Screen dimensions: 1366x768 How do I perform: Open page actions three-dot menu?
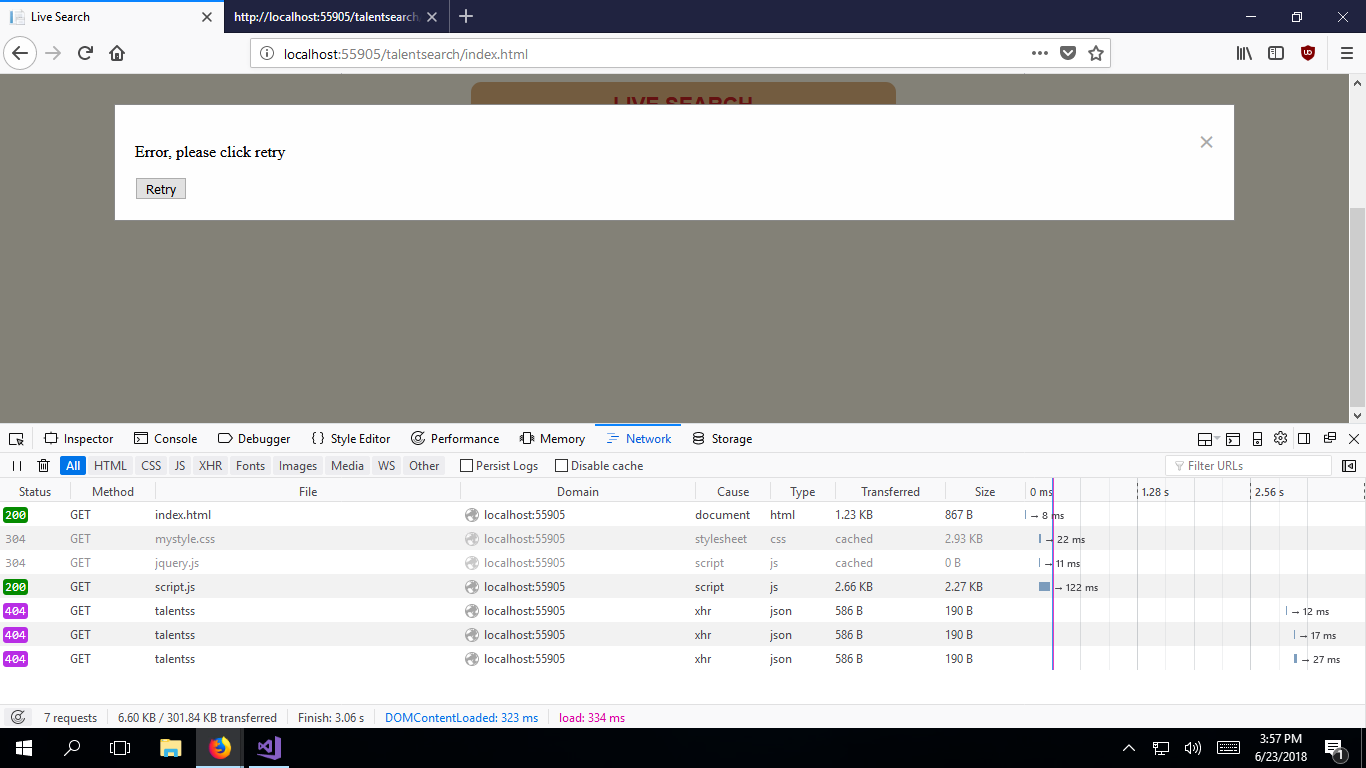click(x=1039, y=54)
